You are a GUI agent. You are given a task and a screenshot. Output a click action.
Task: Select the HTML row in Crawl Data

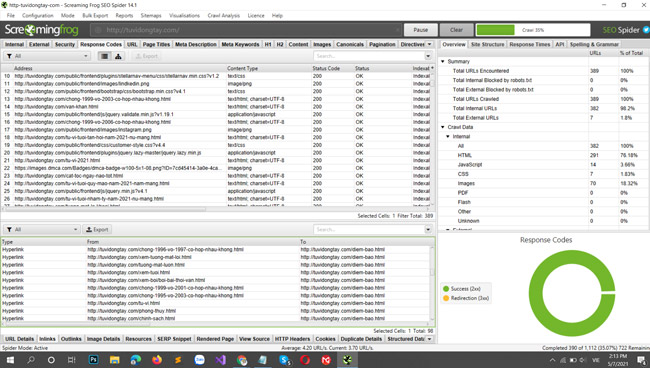pos(543,155)
